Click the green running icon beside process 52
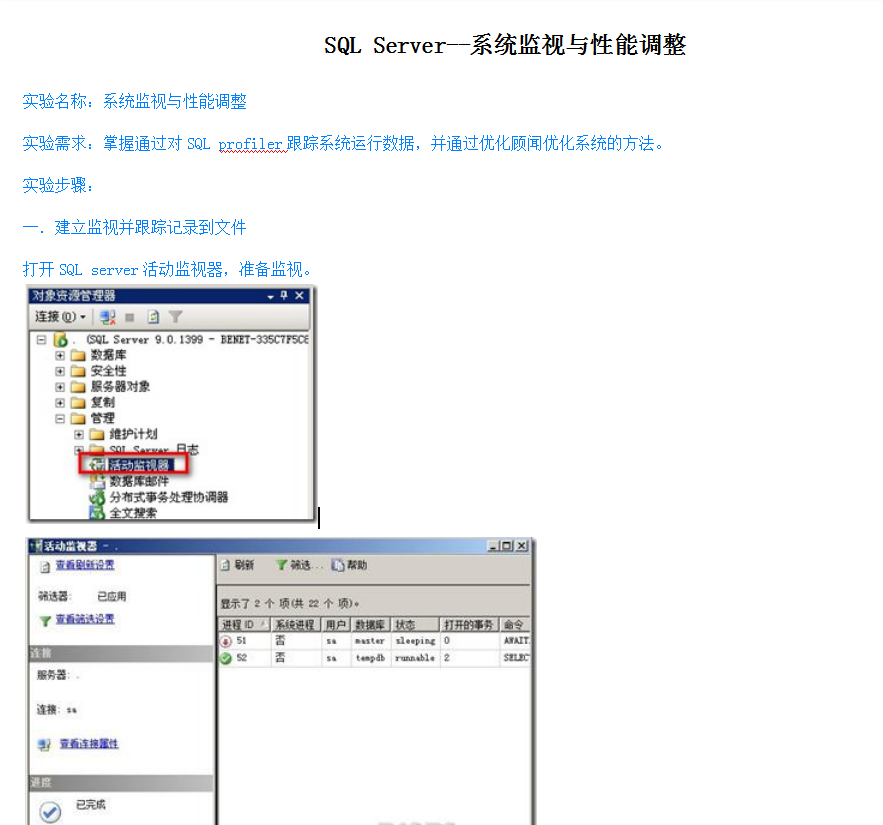 coord(226,657)
